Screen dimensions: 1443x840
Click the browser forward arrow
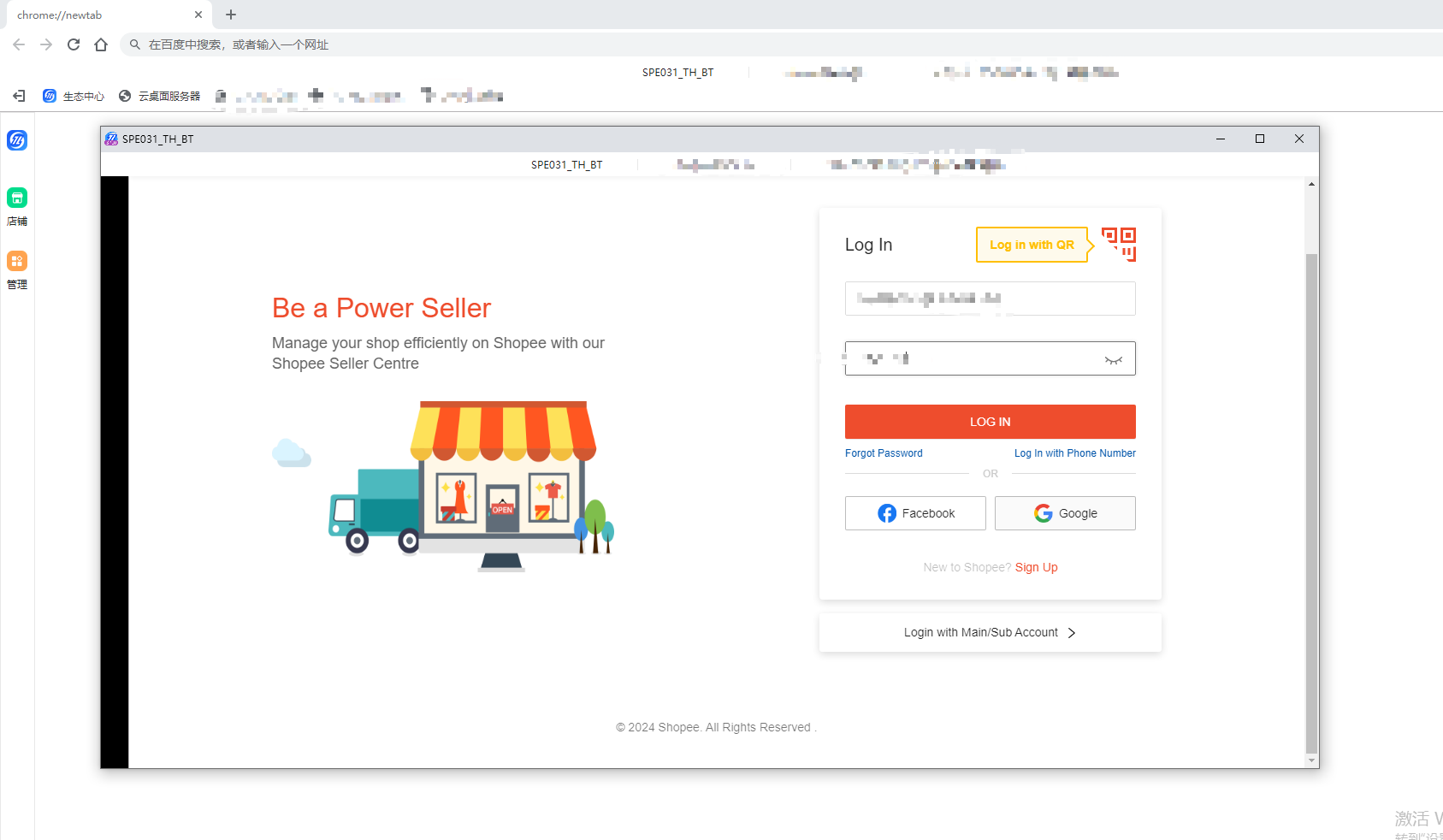(46, 44)
